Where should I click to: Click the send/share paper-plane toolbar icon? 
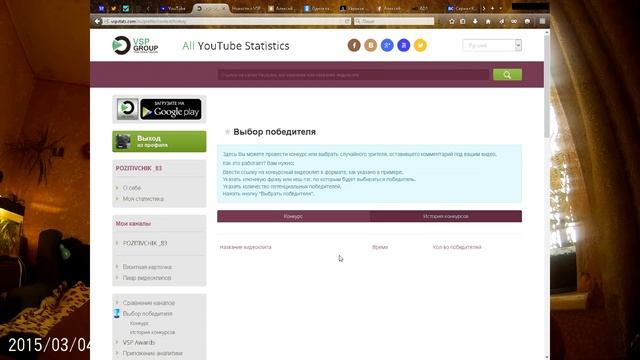[x=501, y=21]
